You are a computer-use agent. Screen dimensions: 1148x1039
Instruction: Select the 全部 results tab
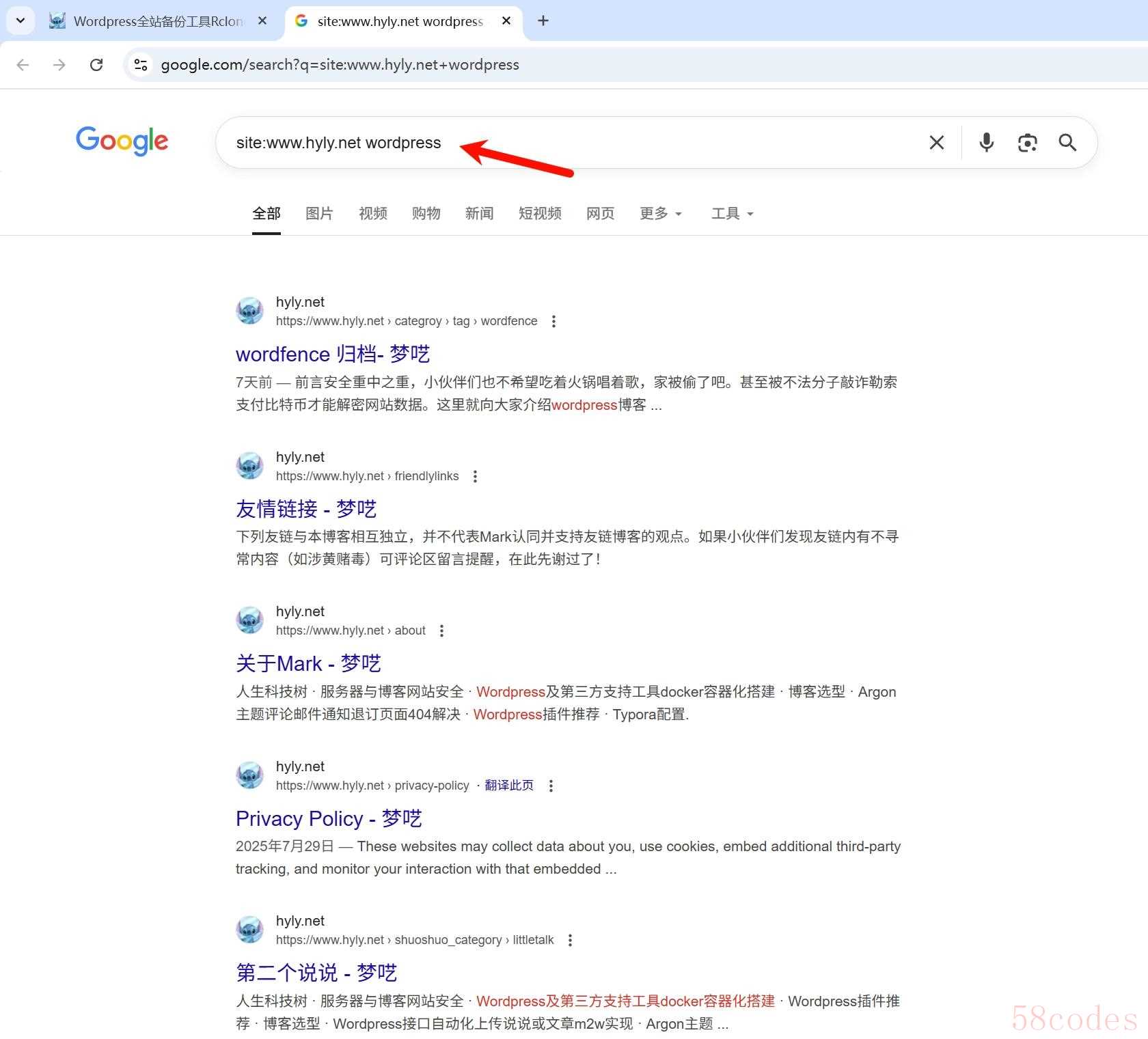tap(266, 214)
